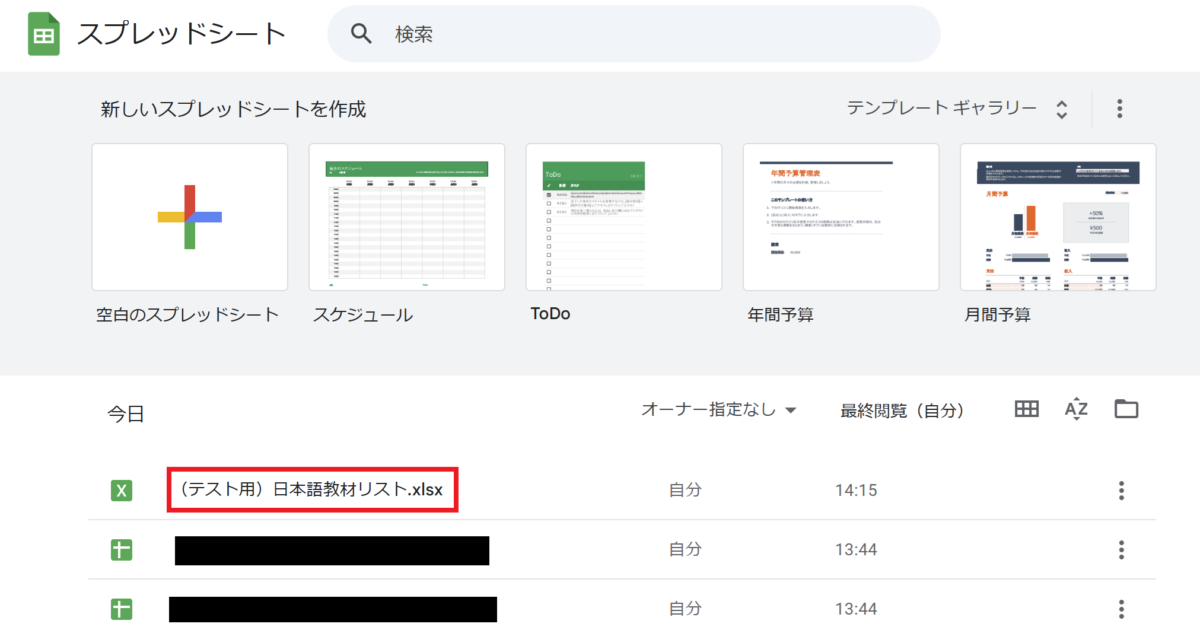Open the 年間予算 template
The image size is (1200, 630).
point(840,217)
